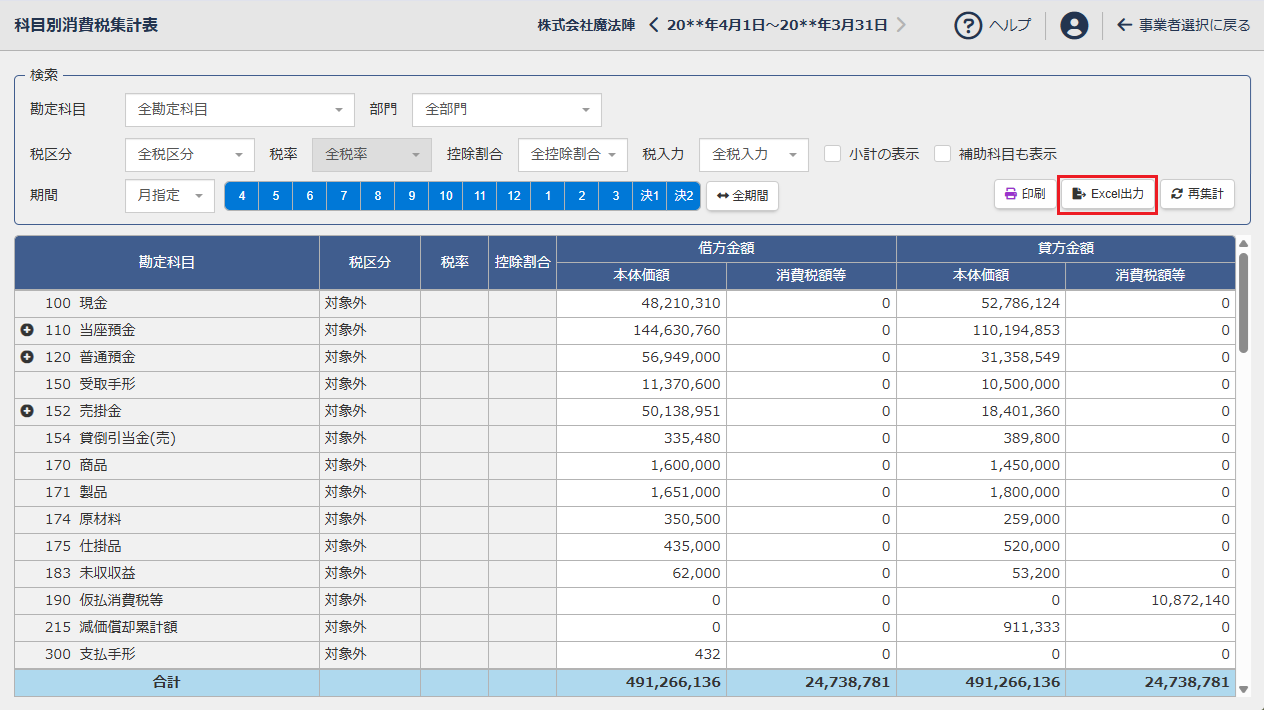Click the 控除割合 column header
The height and width of the screenshot is (710, 1264).
pyautogui.click(x=523, y=262)
